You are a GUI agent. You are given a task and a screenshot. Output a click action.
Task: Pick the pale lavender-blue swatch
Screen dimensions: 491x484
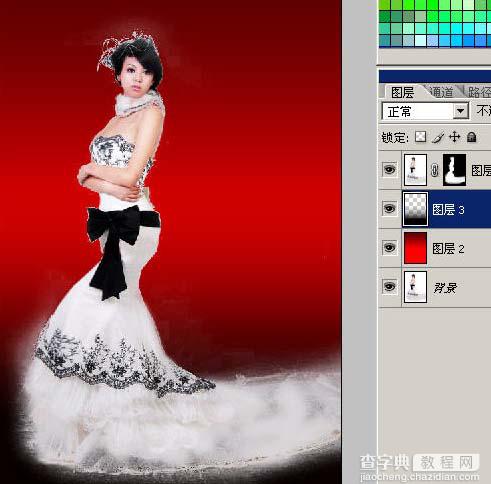click(433, 41)
